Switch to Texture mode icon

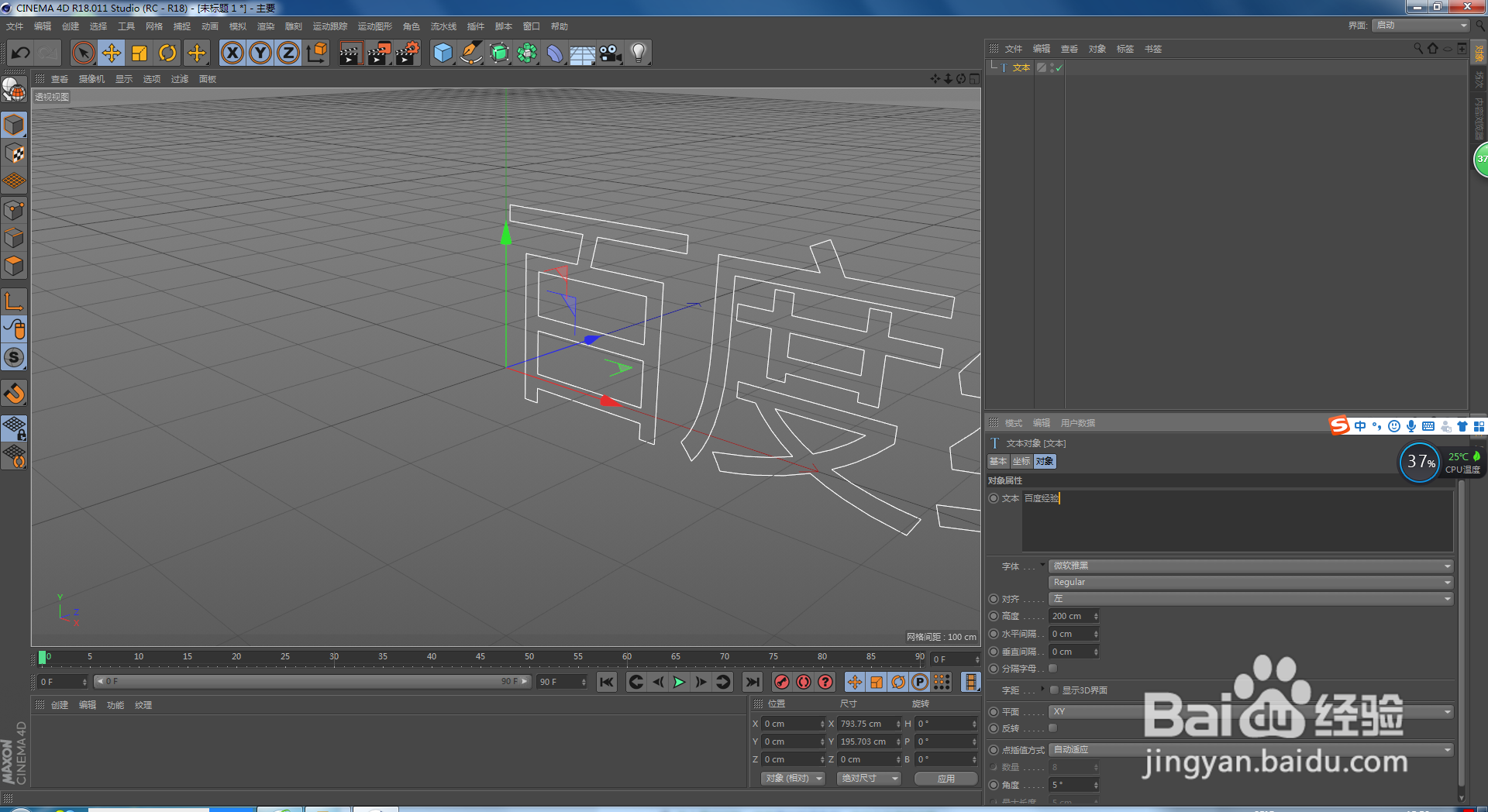pos(15,153)
